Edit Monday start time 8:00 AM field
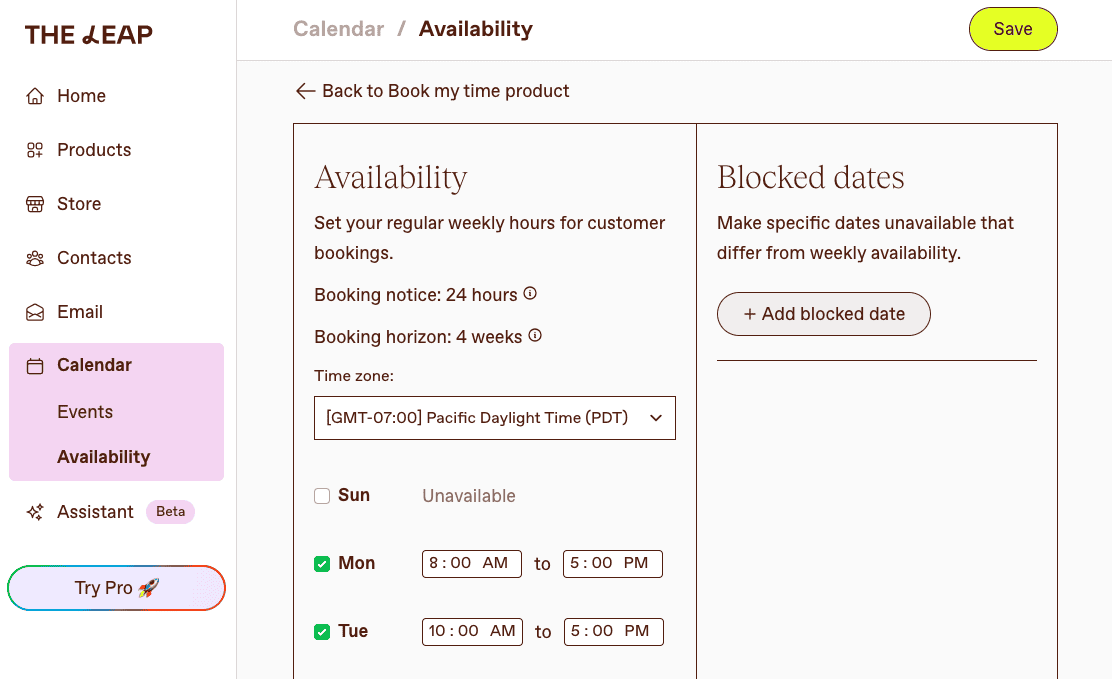Viewport: 1112px width, 679px height. [x=472, y=563]
